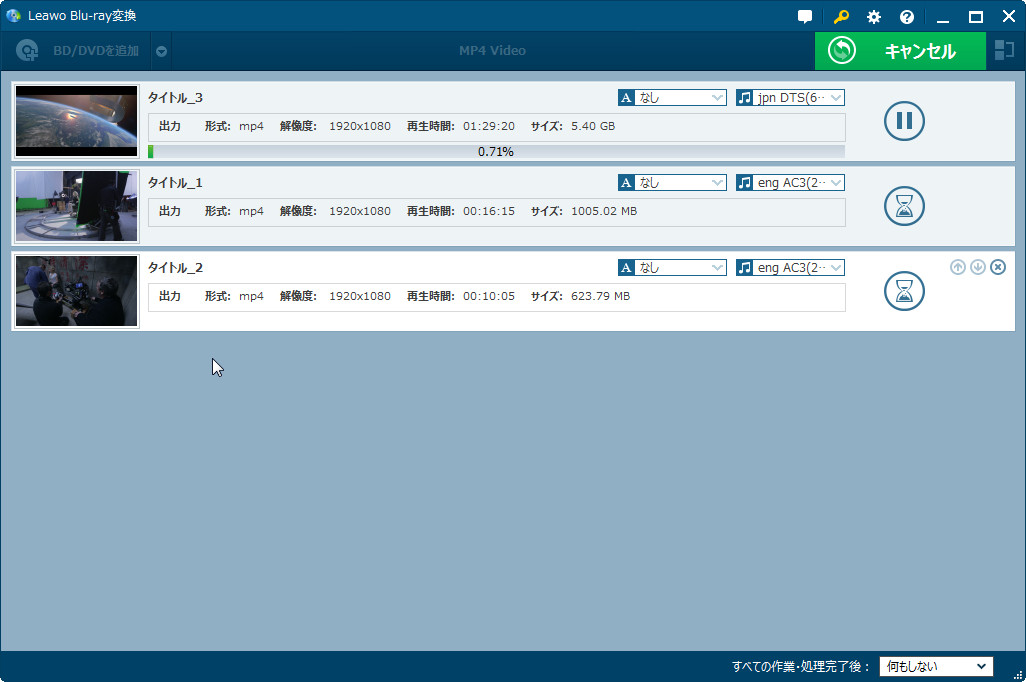Open the 何もしない post-task dropdown
Viewport: 1026px width, 682px height.
click(x=935, y=666)
